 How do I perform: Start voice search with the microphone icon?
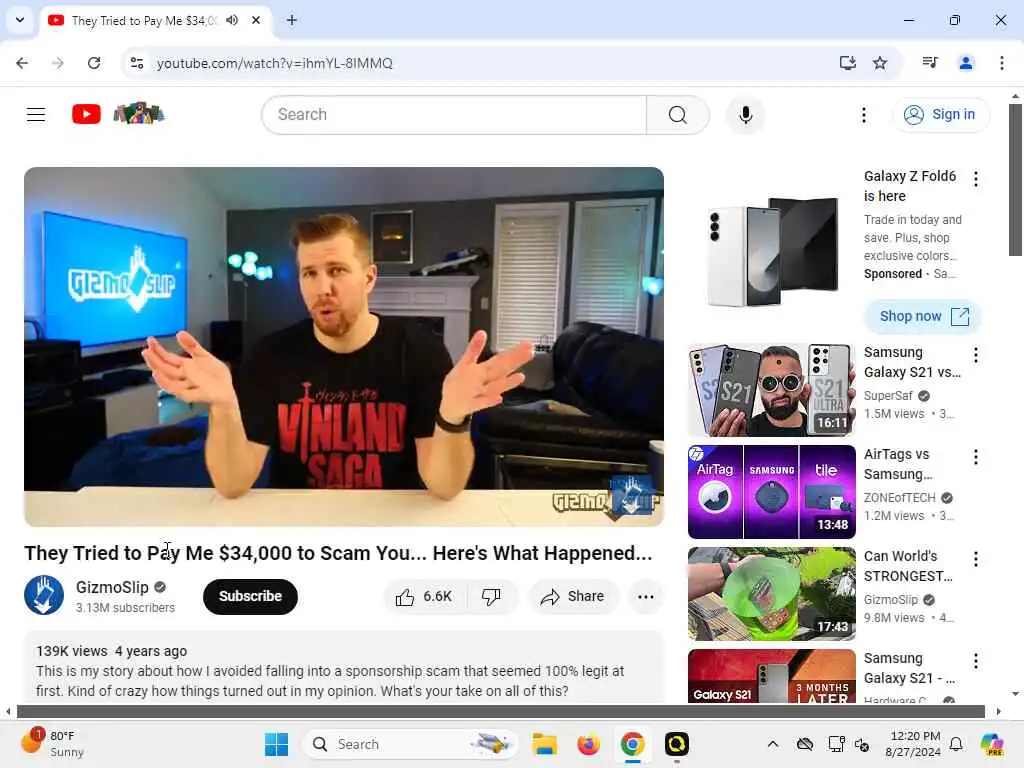(x=745, y=115)
